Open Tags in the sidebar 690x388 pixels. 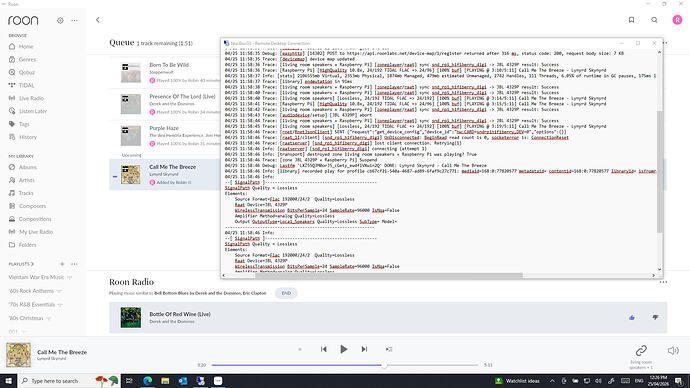click(x=24, y=124)
